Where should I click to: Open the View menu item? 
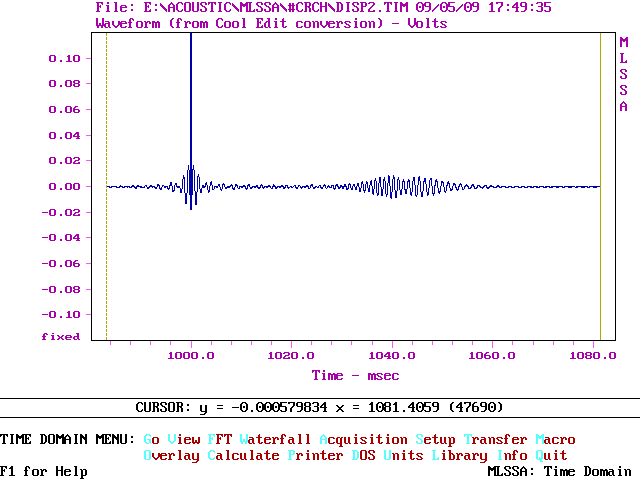[184, 439]
